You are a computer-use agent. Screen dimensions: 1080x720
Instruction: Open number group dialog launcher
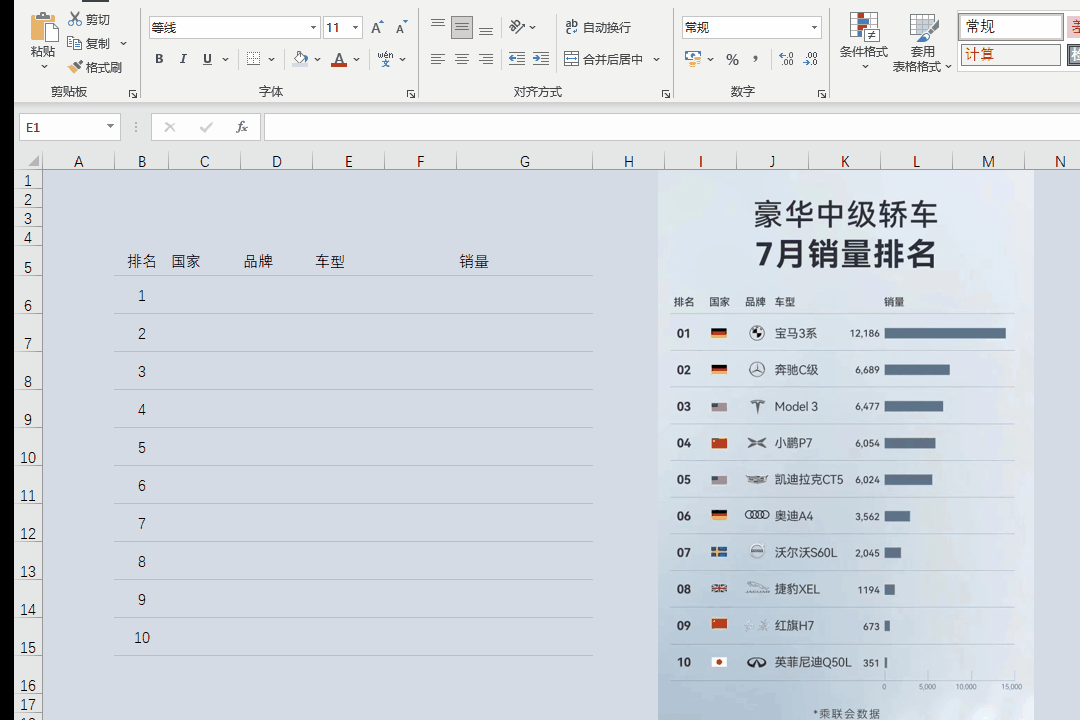click(822, 94)
